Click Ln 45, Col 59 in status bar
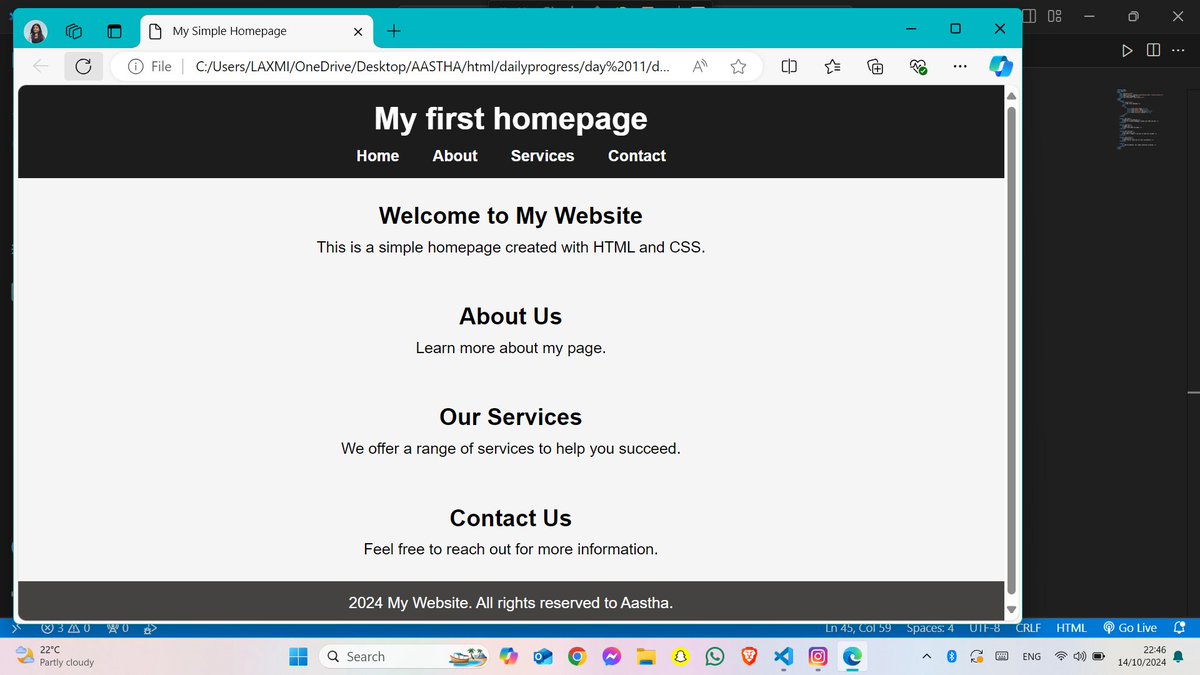Image resolution: width=1200 pixels, height=675 pixels. tap(858, 628)
